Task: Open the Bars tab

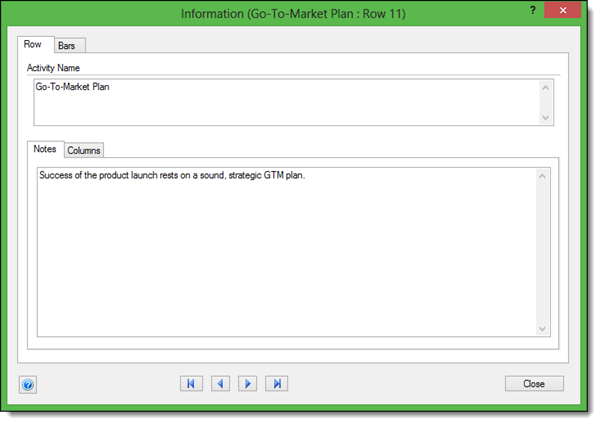Action: point(68,46)
